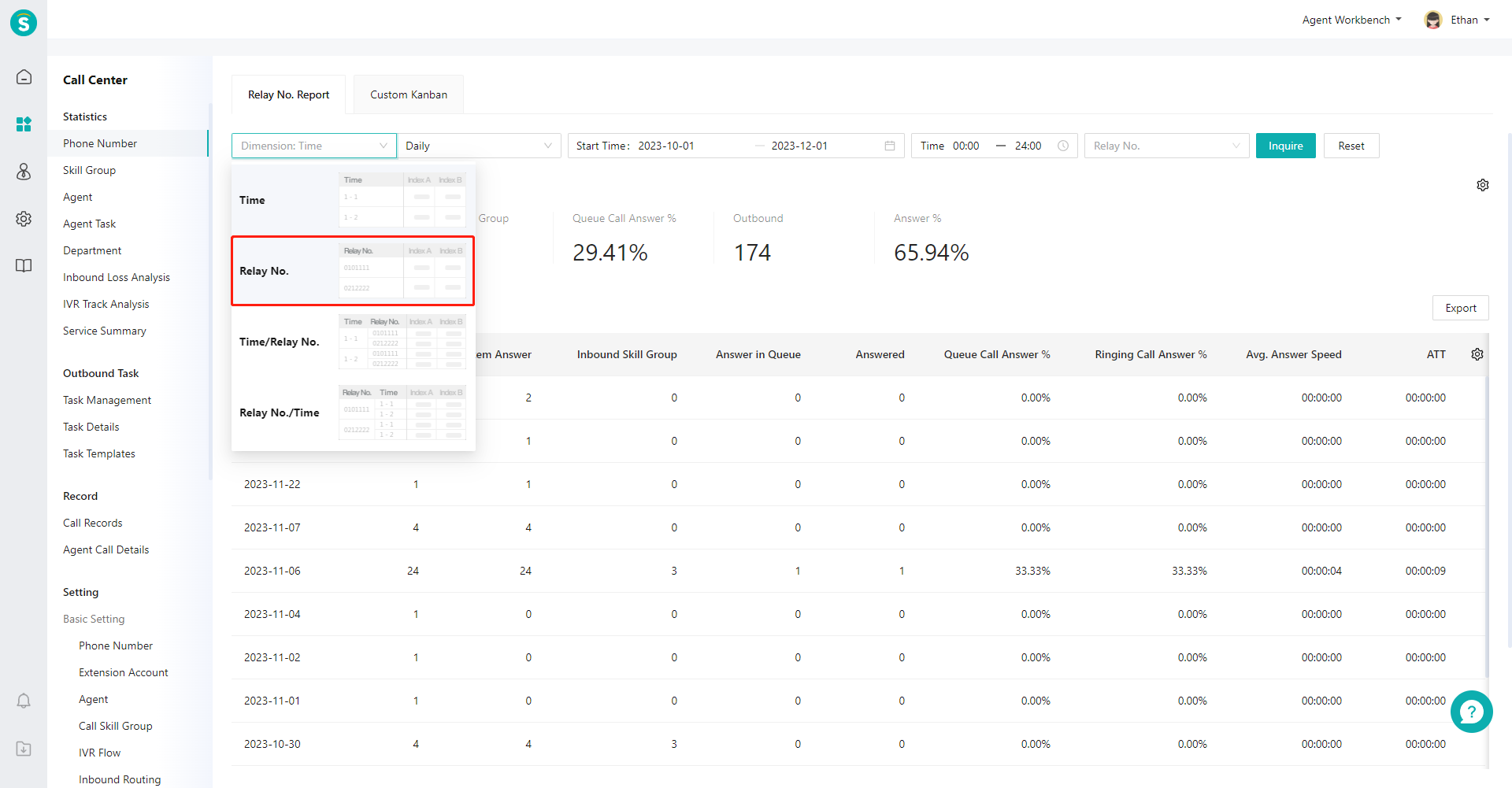Expand the Ethan user menu

point(1469,20)
